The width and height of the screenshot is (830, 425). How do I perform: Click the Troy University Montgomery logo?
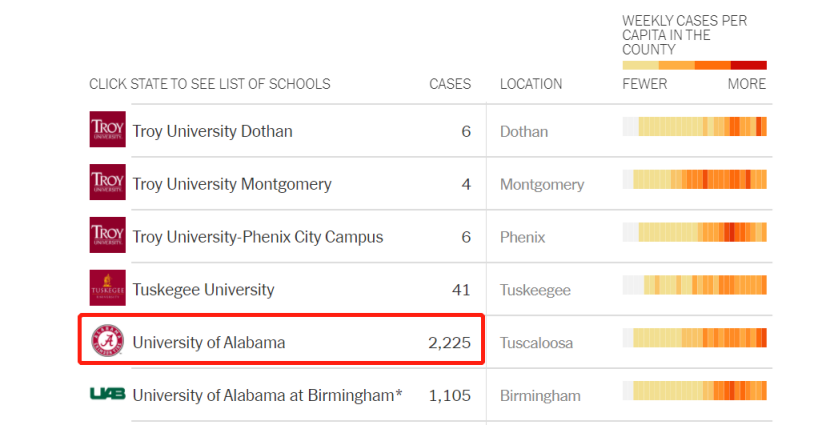[107, 182]
